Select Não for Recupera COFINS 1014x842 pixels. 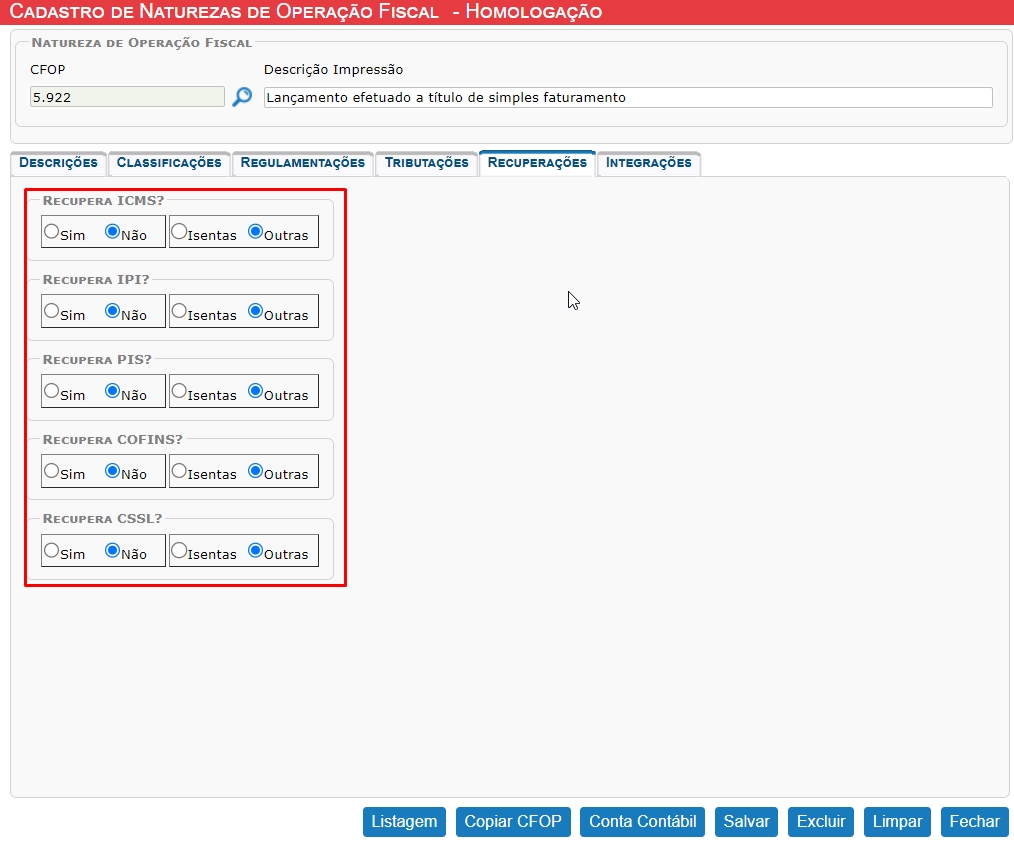click(113, 471)
